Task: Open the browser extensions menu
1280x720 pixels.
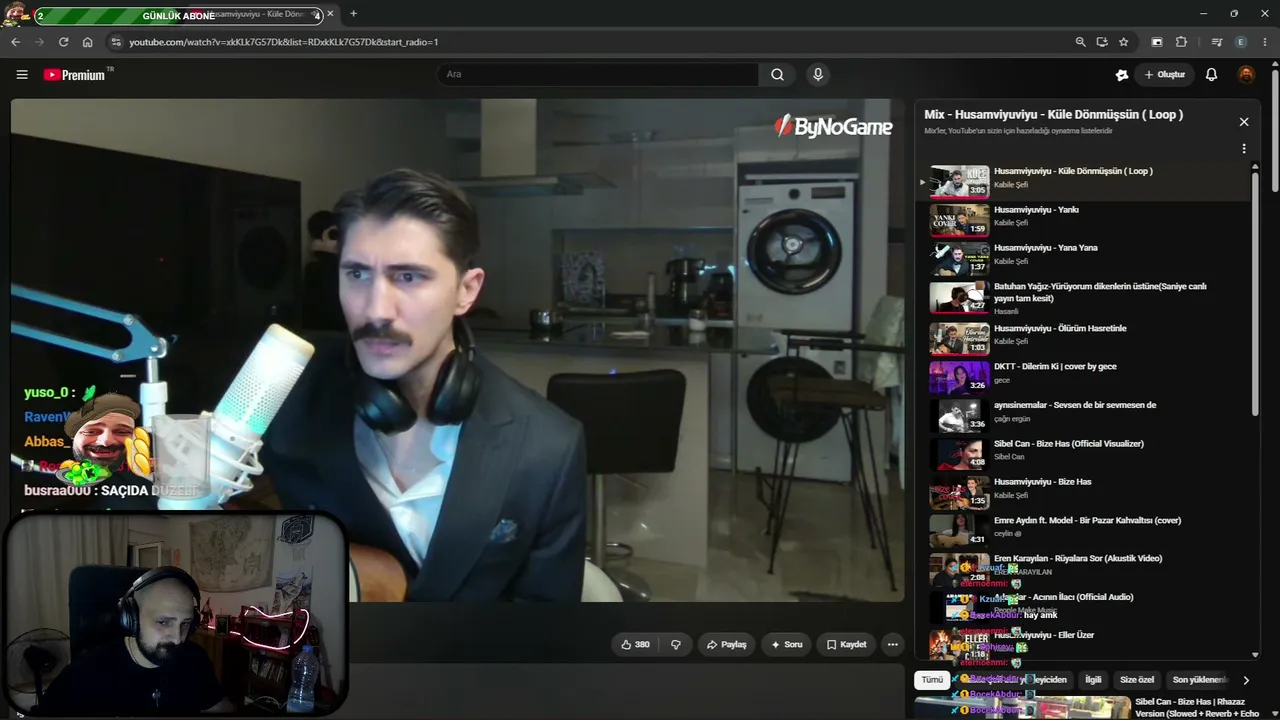Action: [x=1181, y=42]
